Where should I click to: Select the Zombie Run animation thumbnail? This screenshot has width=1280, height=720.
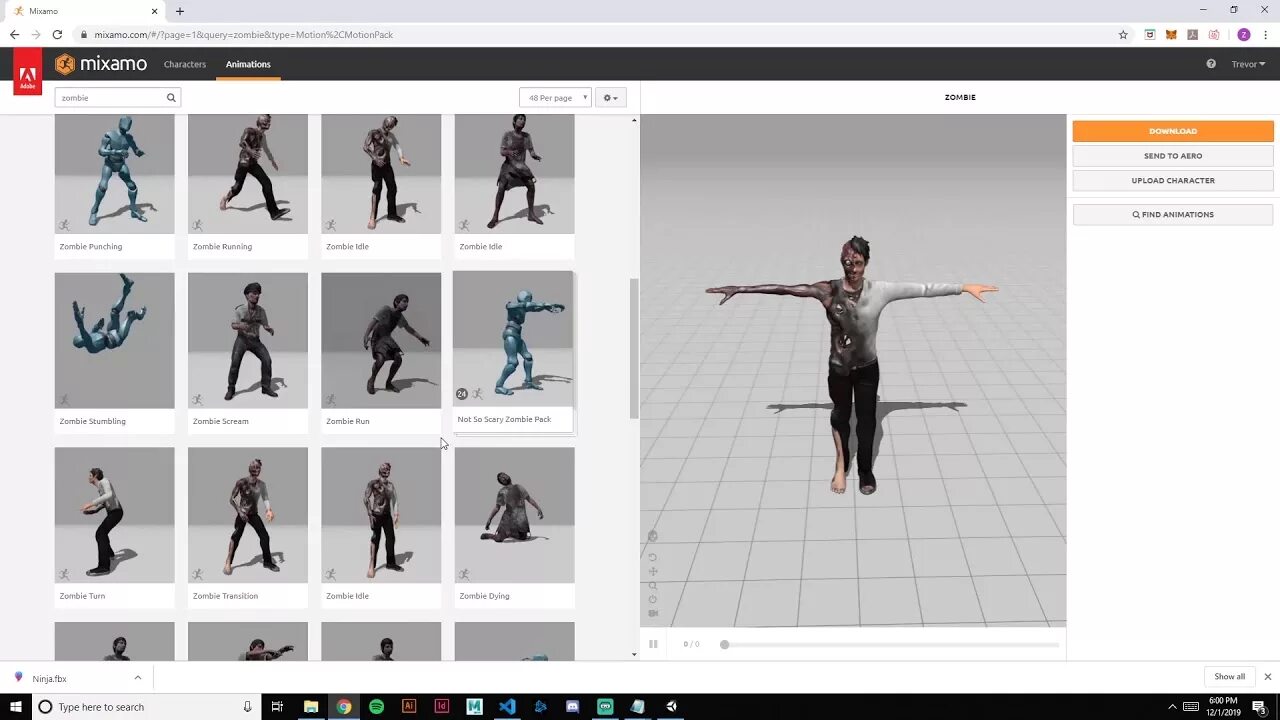(x=381, y=340)
